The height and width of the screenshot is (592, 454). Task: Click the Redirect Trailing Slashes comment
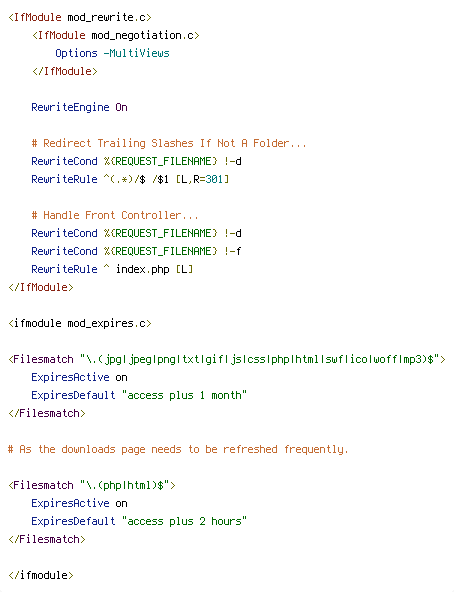[169, 143]
